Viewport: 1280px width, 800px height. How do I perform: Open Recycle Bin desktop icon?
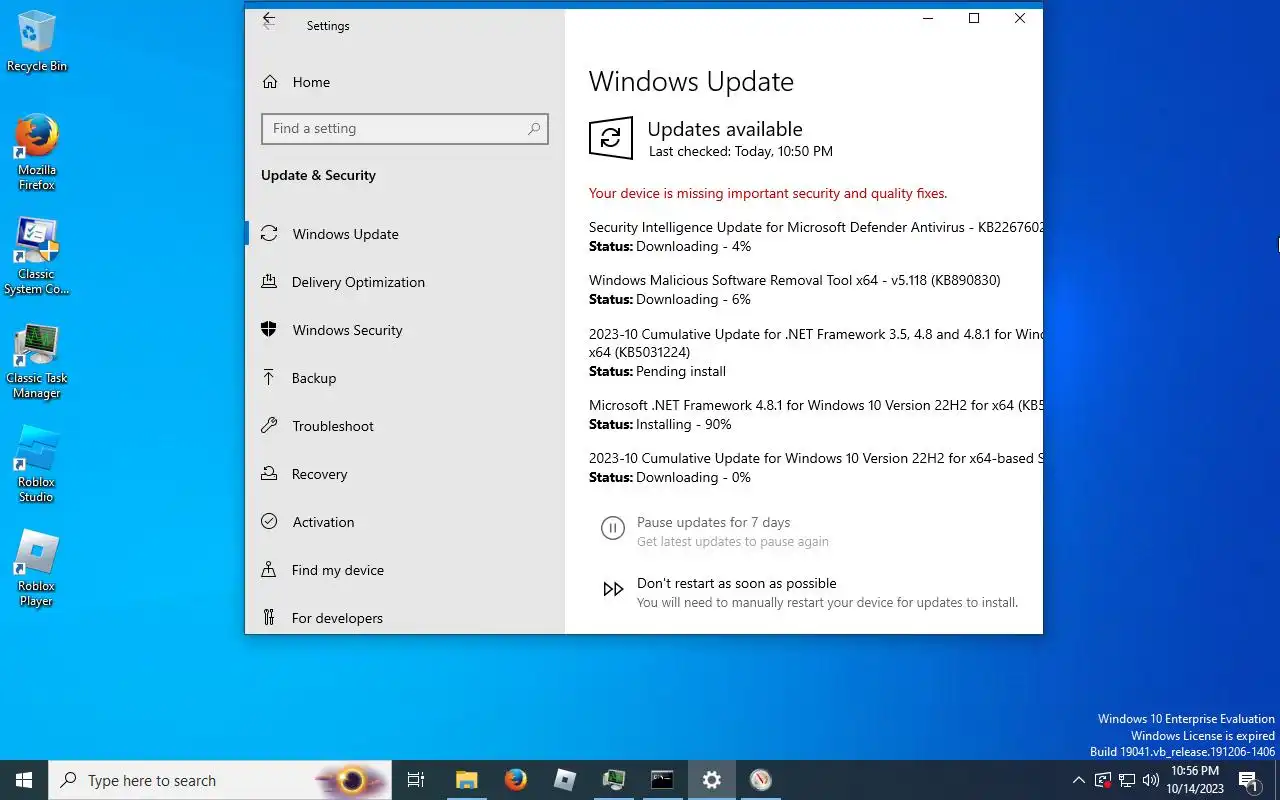point(37,42)
